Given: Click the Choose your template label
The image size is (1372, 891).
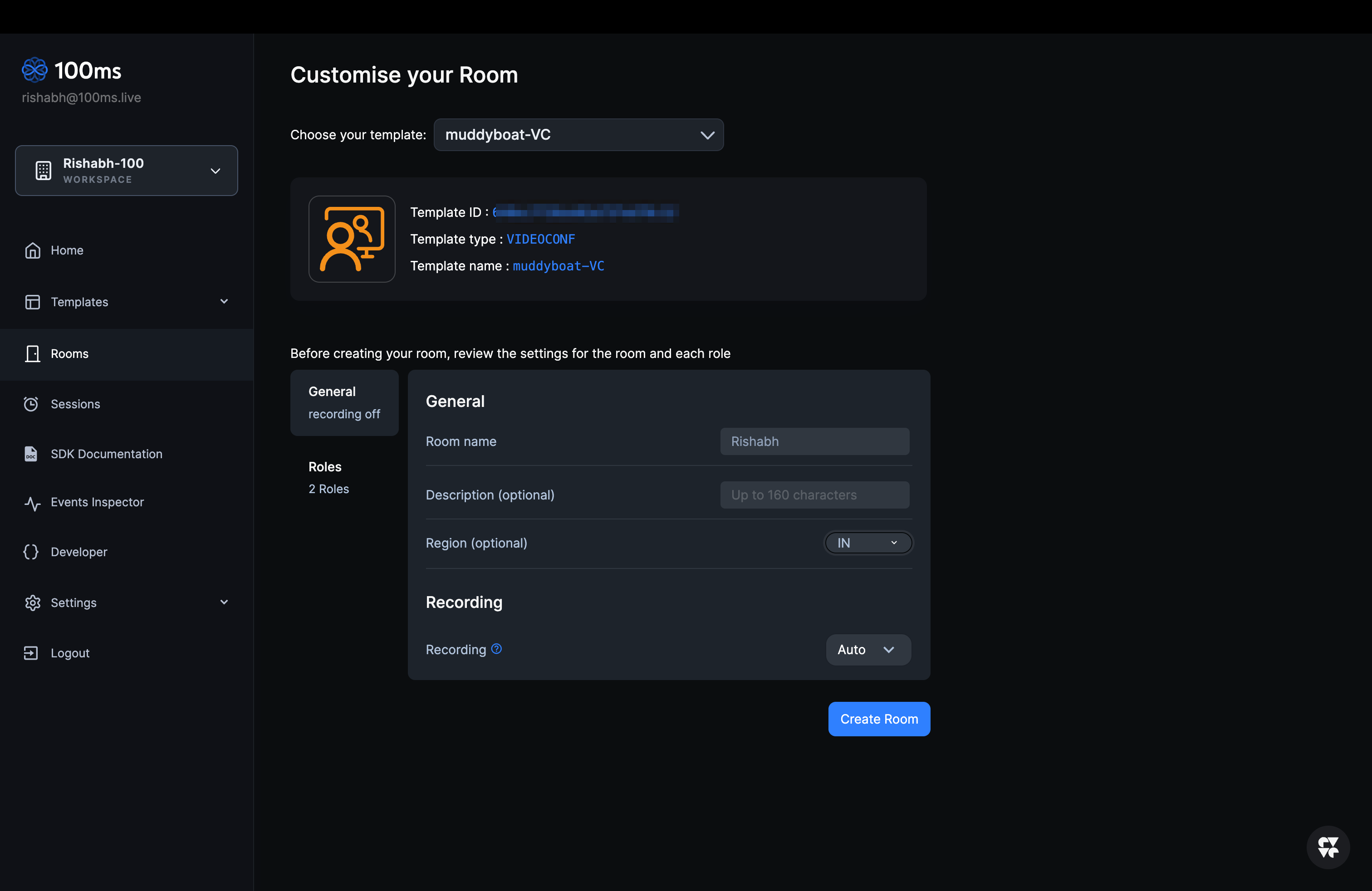Looking at the screenshot, I should click(x=358, y=135).
